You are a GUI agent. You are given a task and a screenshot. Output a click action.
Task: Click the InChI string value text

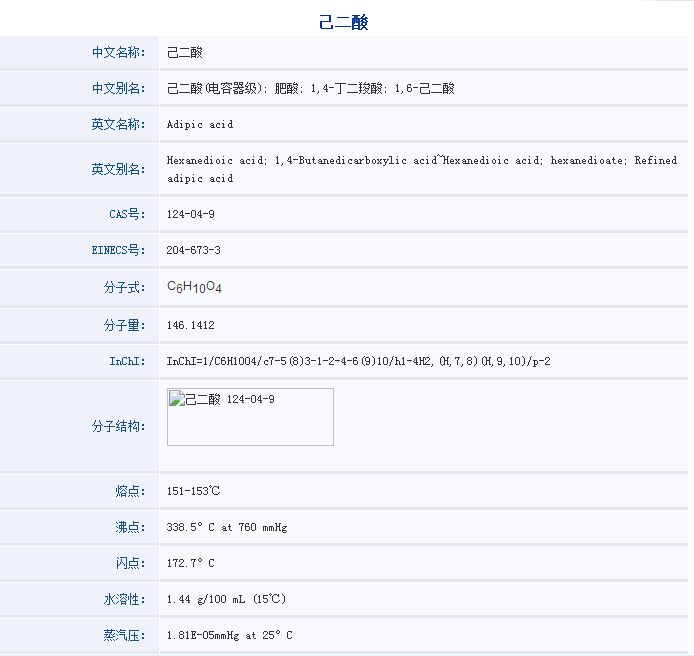[358, 361]
